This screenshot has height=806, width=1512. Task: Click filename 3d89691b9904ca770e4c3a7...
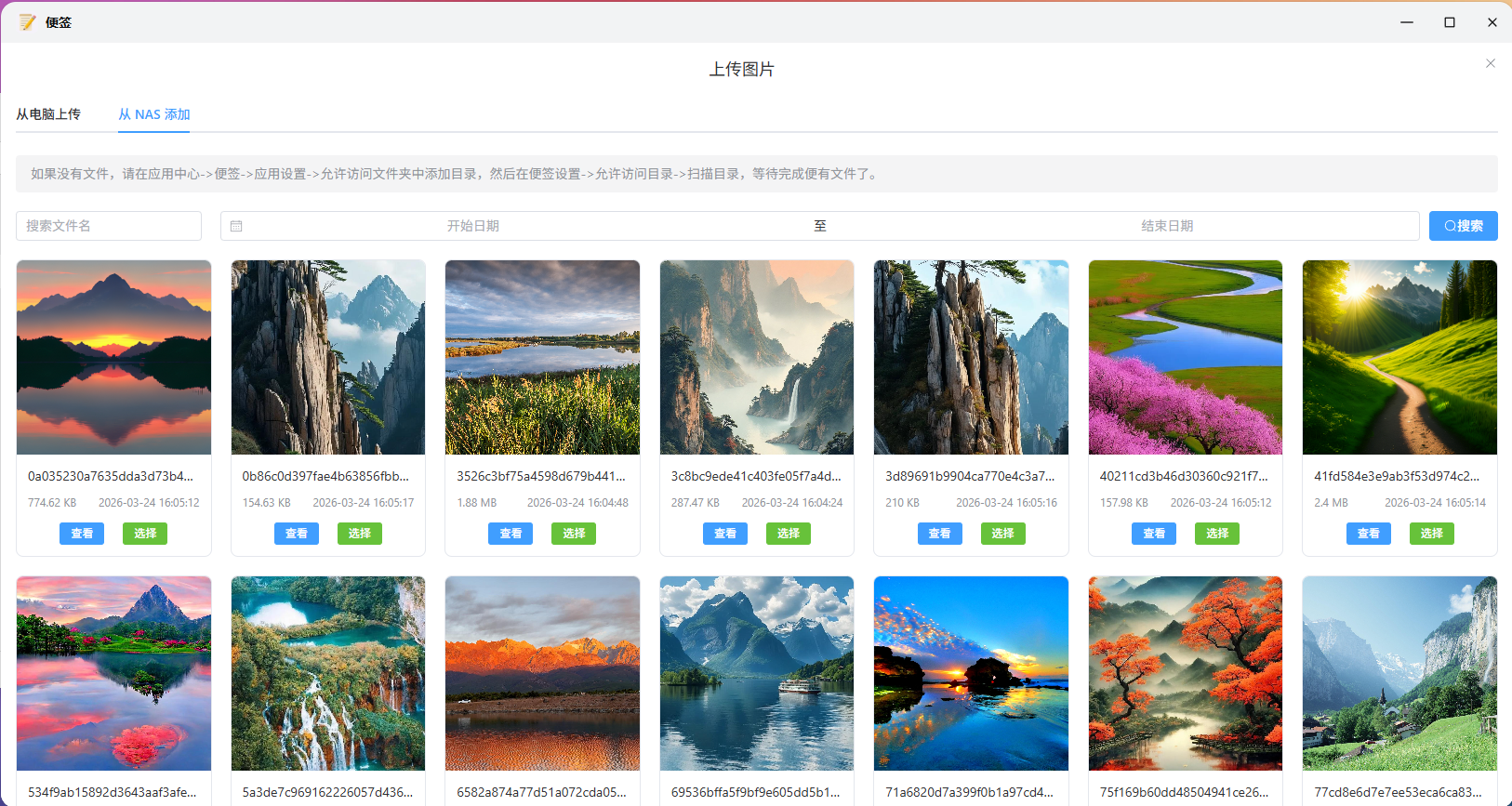[x=970, y=476]
